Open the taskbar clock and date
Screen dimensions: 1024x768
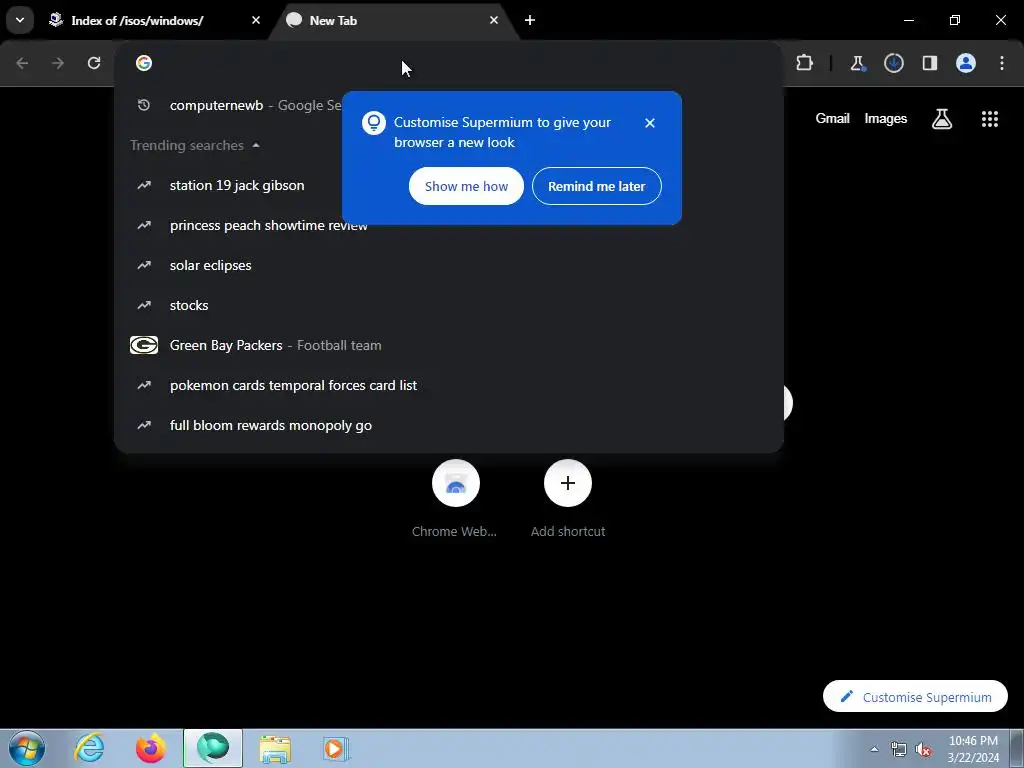(x=973, y=749)
